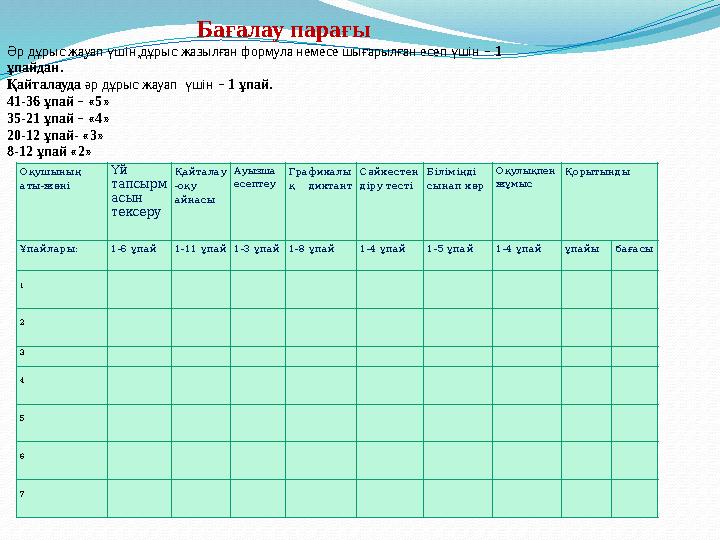Viewport: 720px width, 540px height.
Task: Click header cell 'Қорытынды'
Action: click(610, 202)
